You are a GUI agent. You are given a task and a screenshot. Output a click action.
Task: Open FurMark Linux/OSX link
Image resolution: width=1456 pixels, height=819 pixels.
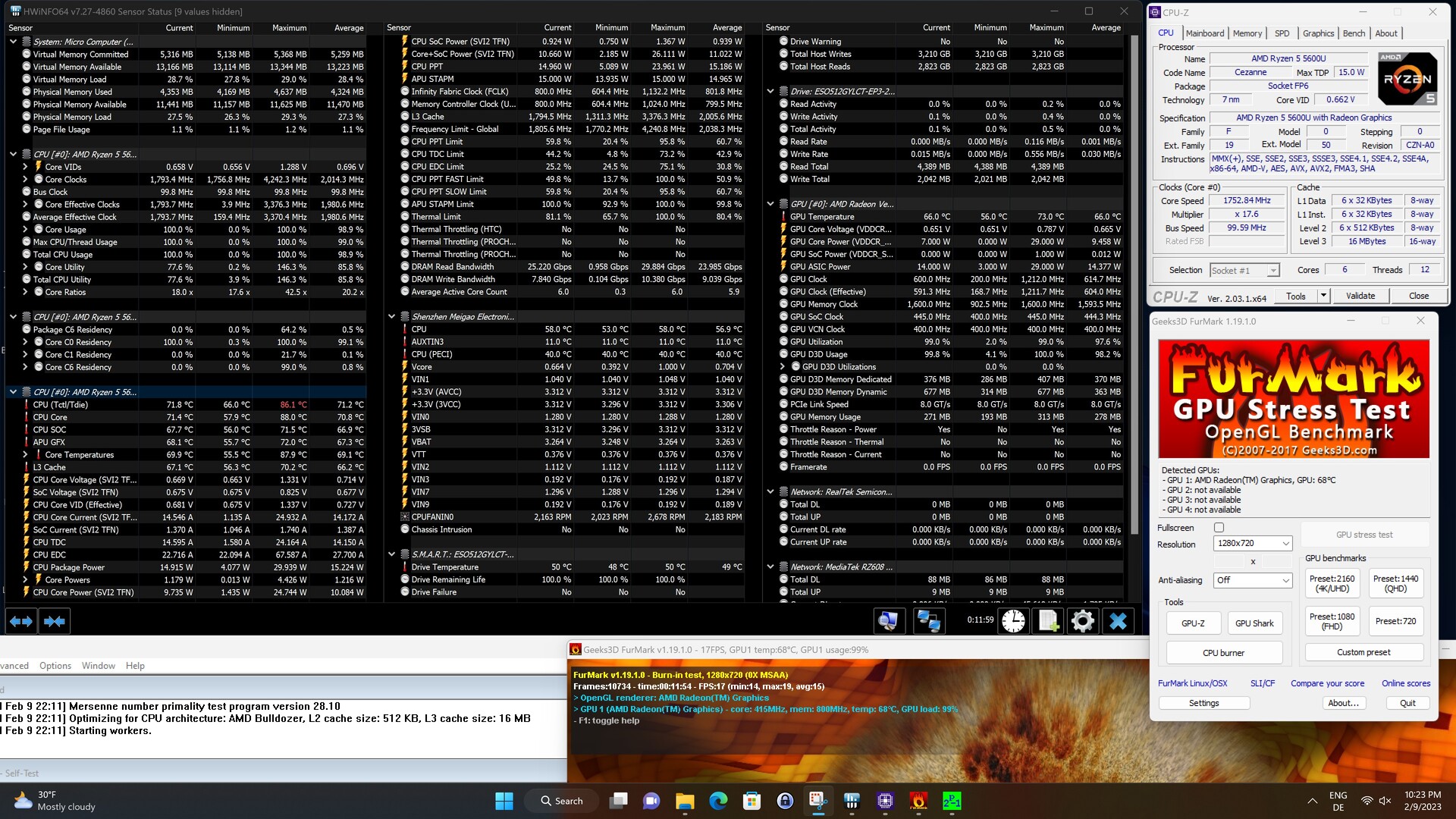(1192, 683)
